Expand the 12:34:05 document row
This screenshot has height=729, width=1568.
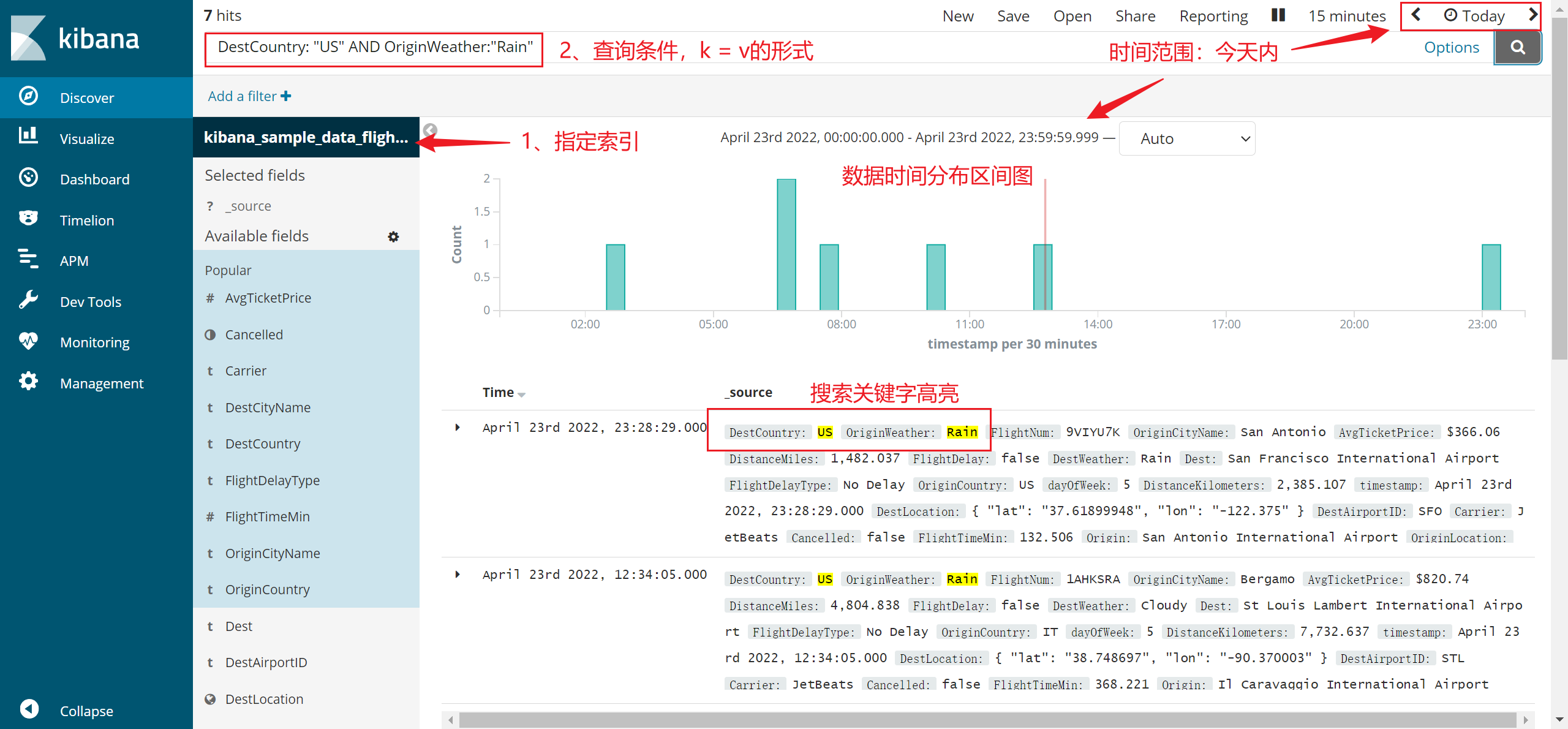(x=458, y=575)
